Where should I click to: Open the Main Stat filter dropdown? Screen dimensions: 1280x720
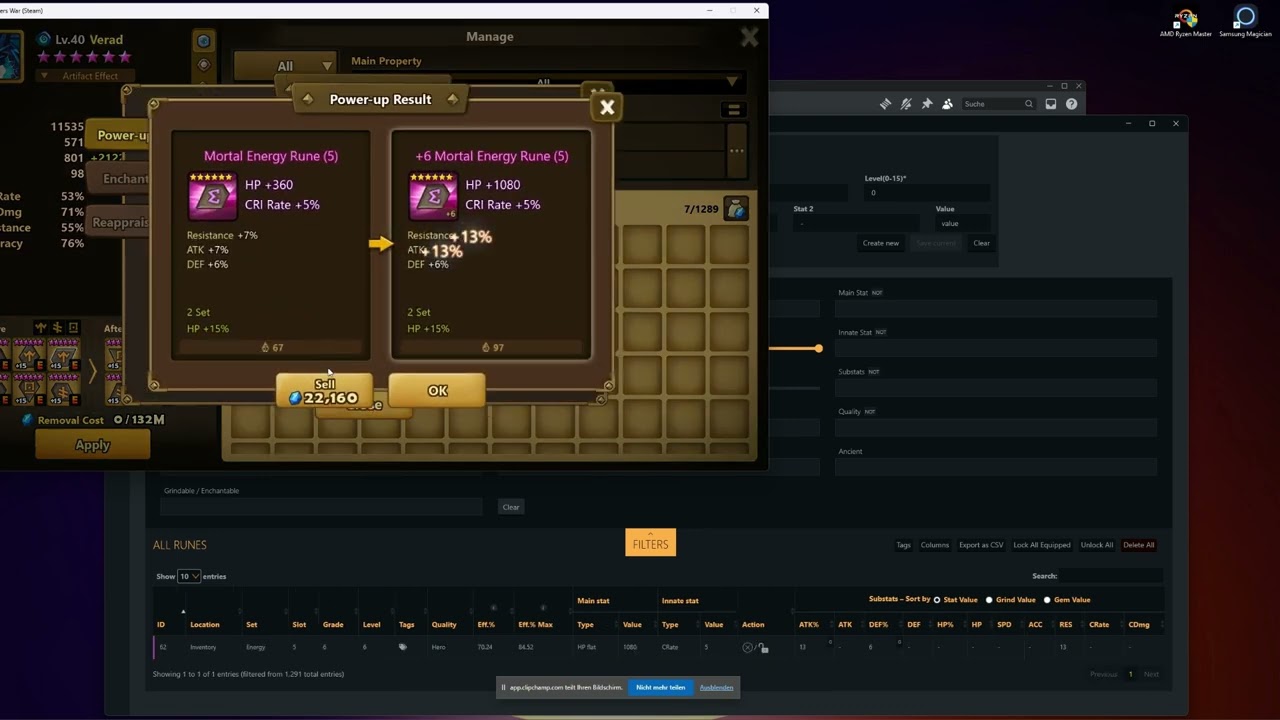click(996, 309)
